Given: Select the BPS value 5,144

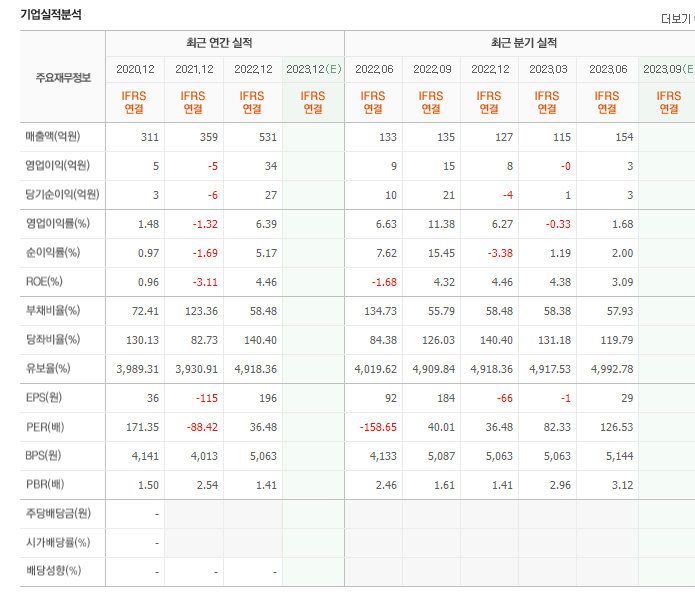Looking at the screenshot, I should click(x=620, y=456).
